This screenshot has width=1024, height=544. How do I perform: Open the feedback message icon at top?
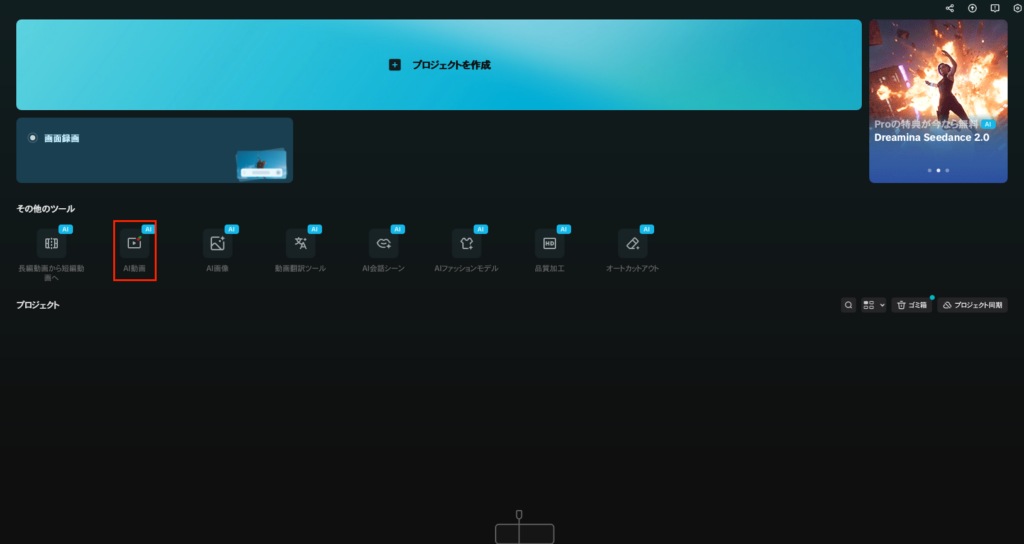pyautogui.click(x=995, y=8)
